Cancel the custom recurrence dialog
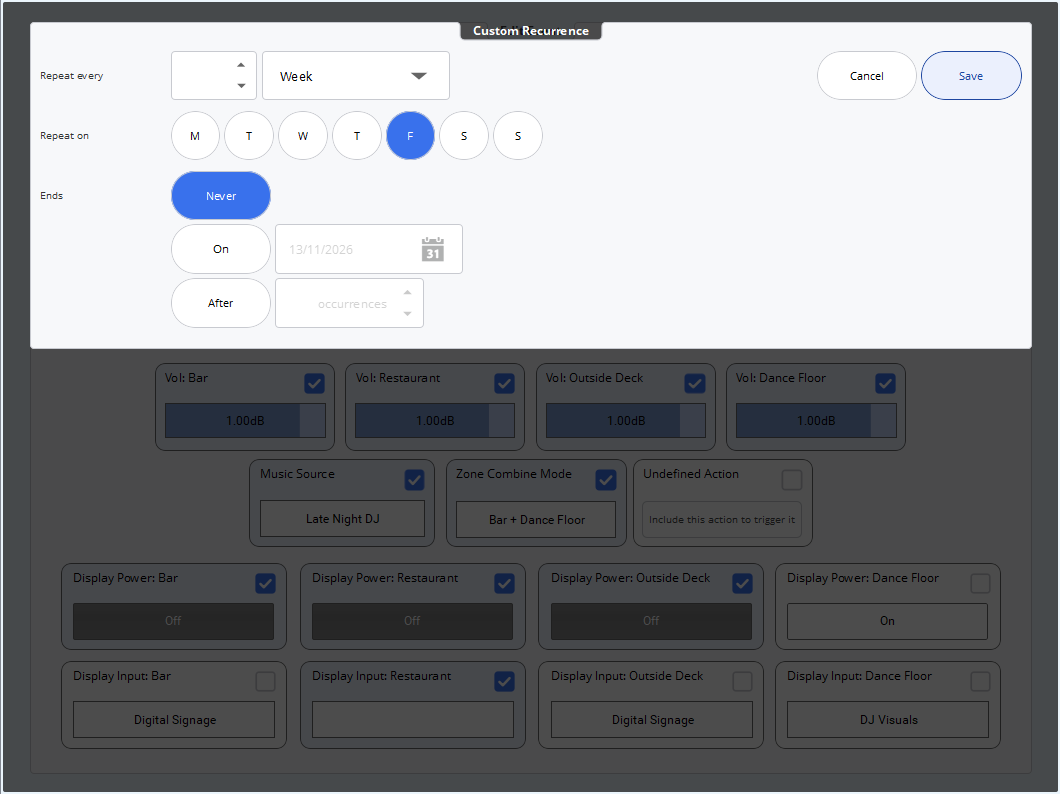This screenshot has height=794, width=1060. (867, 76)
